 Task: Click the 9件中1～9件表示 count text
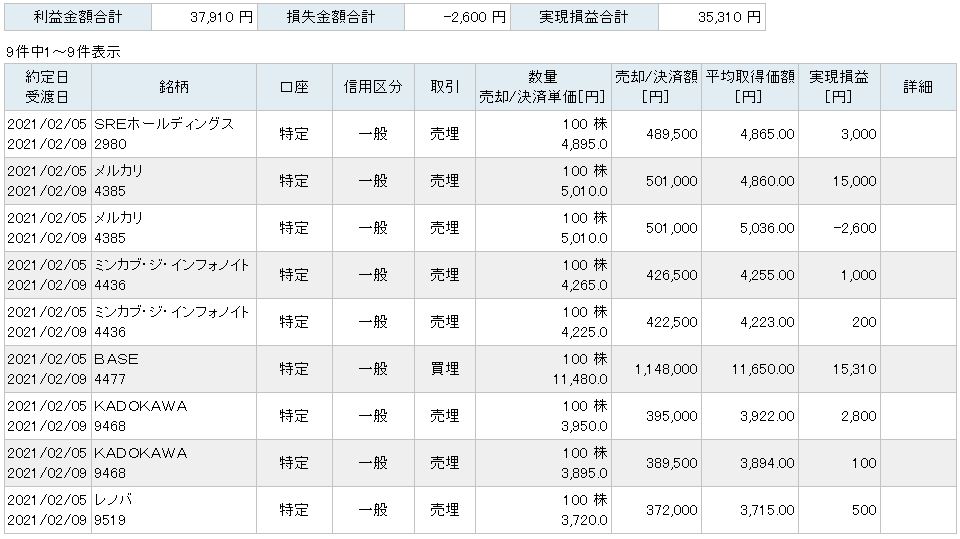pos(63,53)
